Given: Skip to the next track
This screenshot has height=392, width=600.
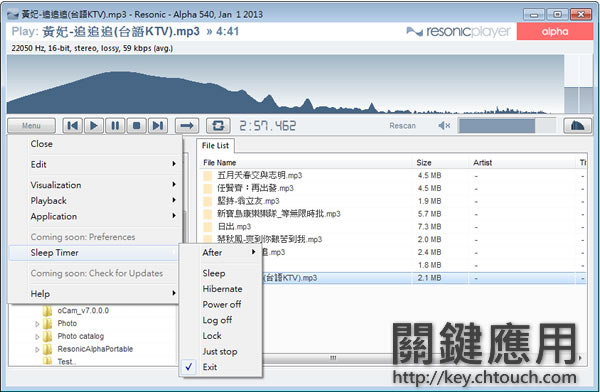Looking at the screenshot, I should point(158,126).
